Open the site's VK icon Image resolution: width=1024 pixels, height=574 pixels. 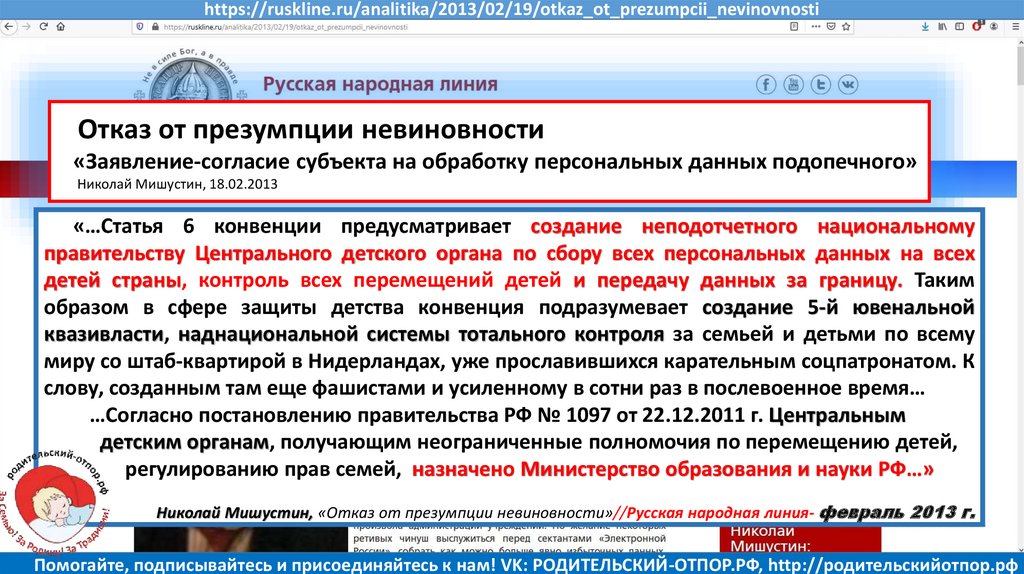click(x=848, y=84)
